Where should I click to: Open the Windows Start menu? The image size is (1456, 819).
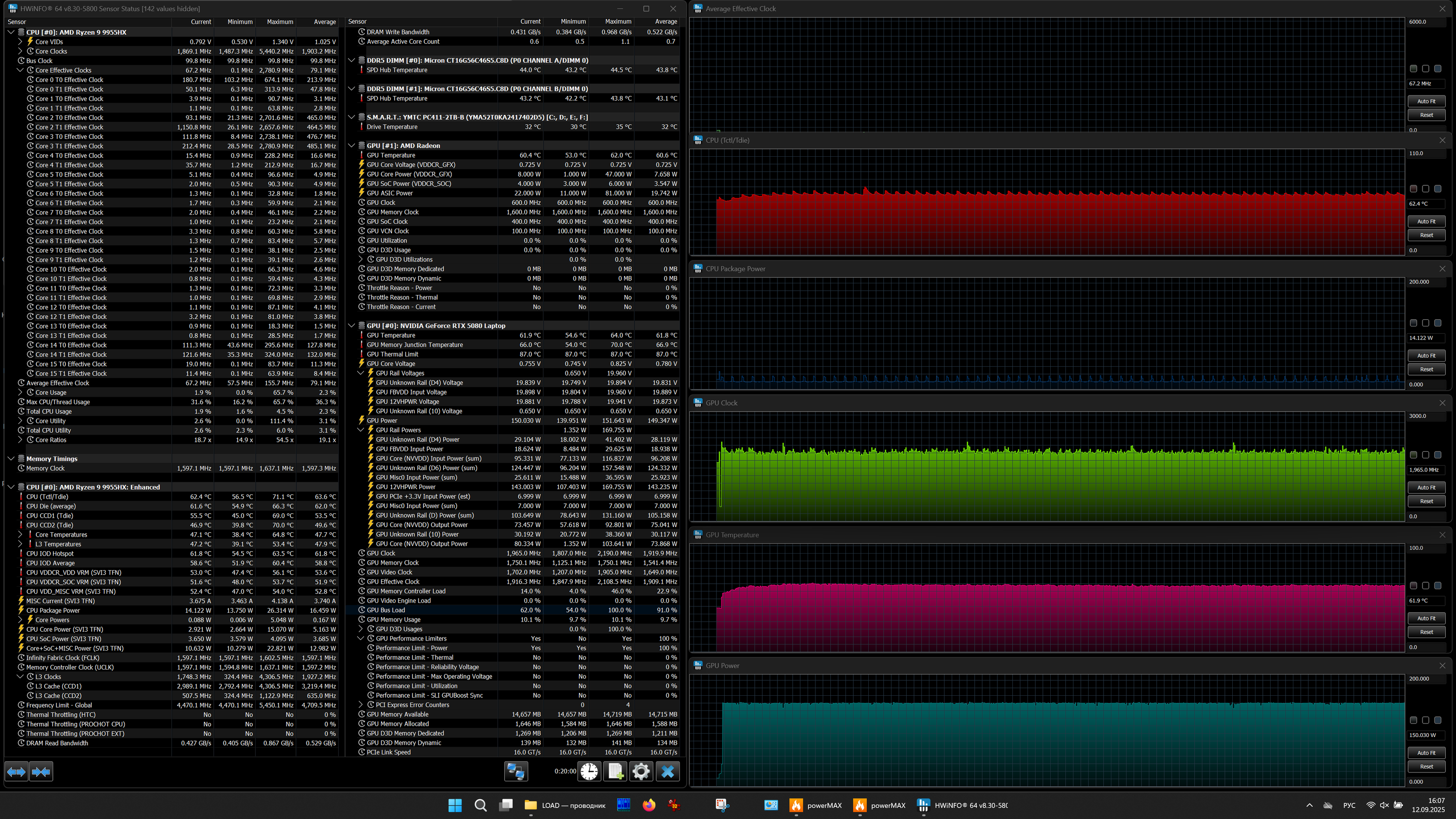pyautogui.click(x=454, y=805)
